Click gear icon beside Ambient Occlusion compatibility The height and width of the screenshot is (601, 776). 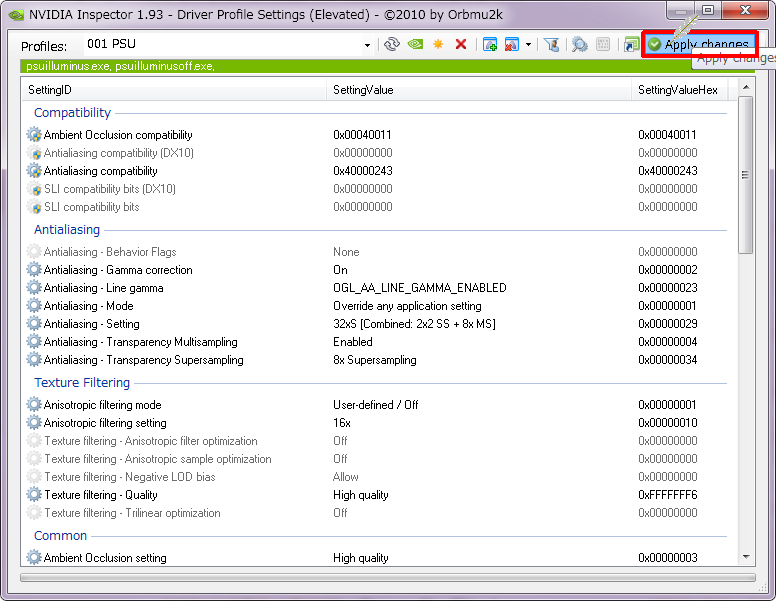(x=34, y=135)
